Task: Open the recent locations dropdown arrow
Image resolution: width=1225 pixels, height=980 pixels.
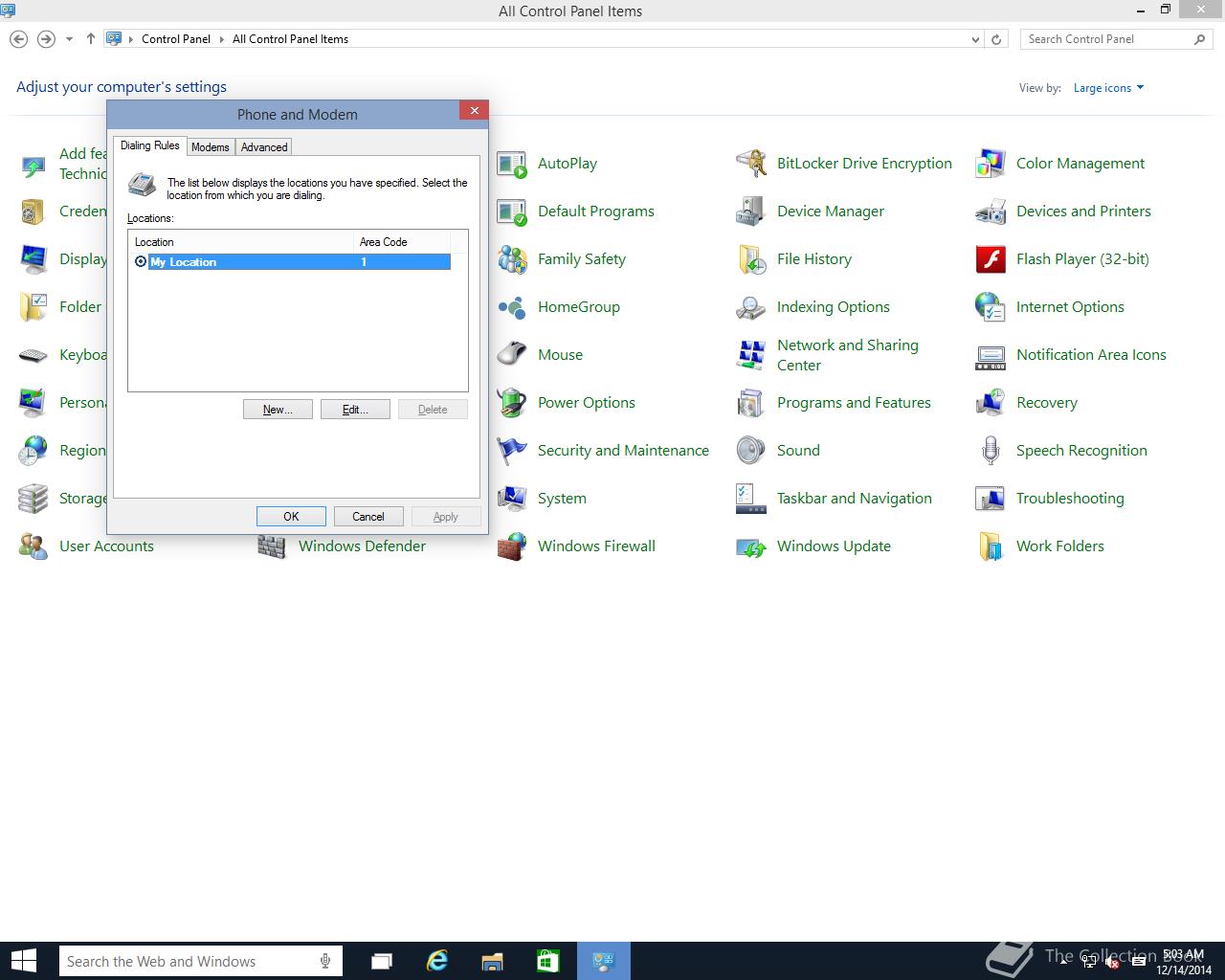Action: pyautogui.click(x=69, y=39)
